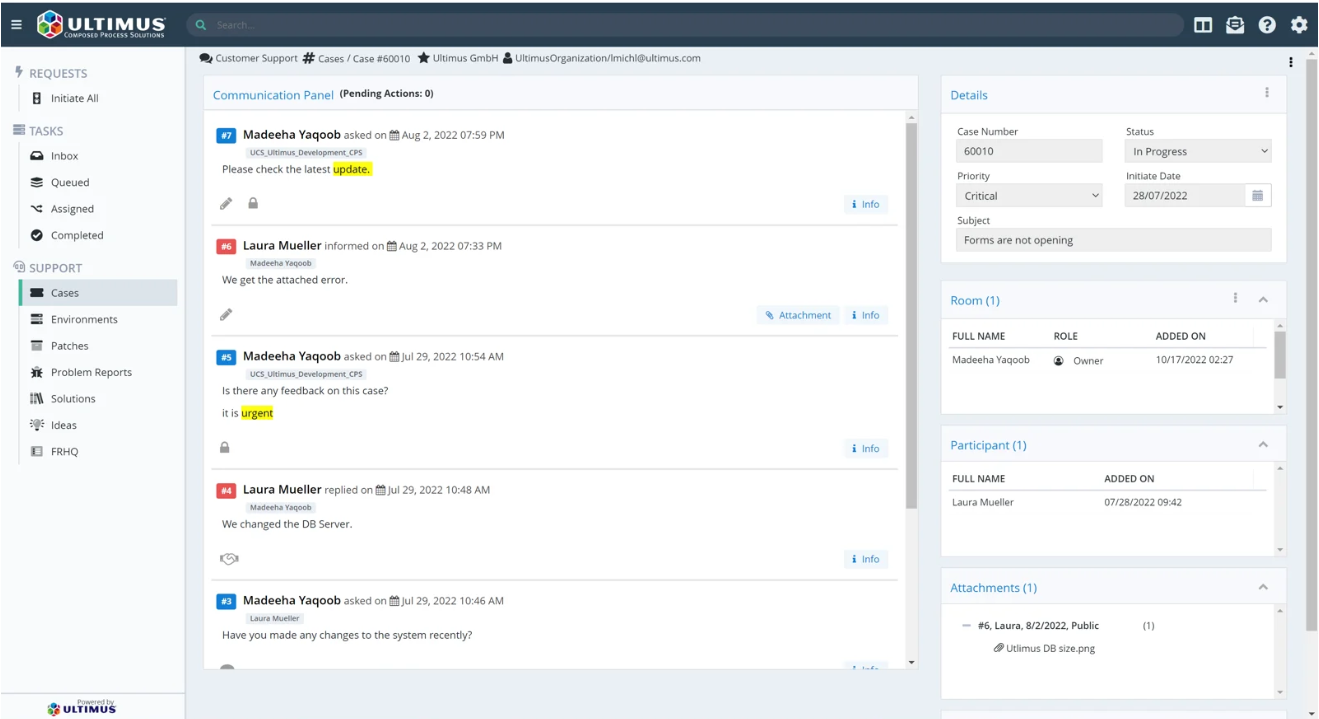Click the #4 message number badge
The image size is (1319, 719).
tap(226, 490)
